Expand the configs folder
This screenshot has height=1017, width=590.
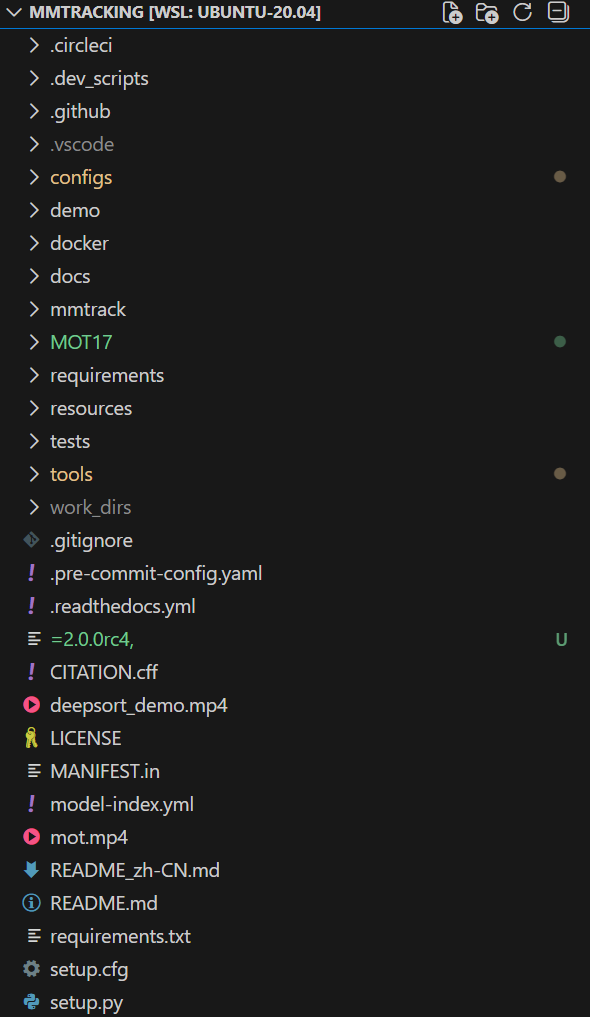80,176
